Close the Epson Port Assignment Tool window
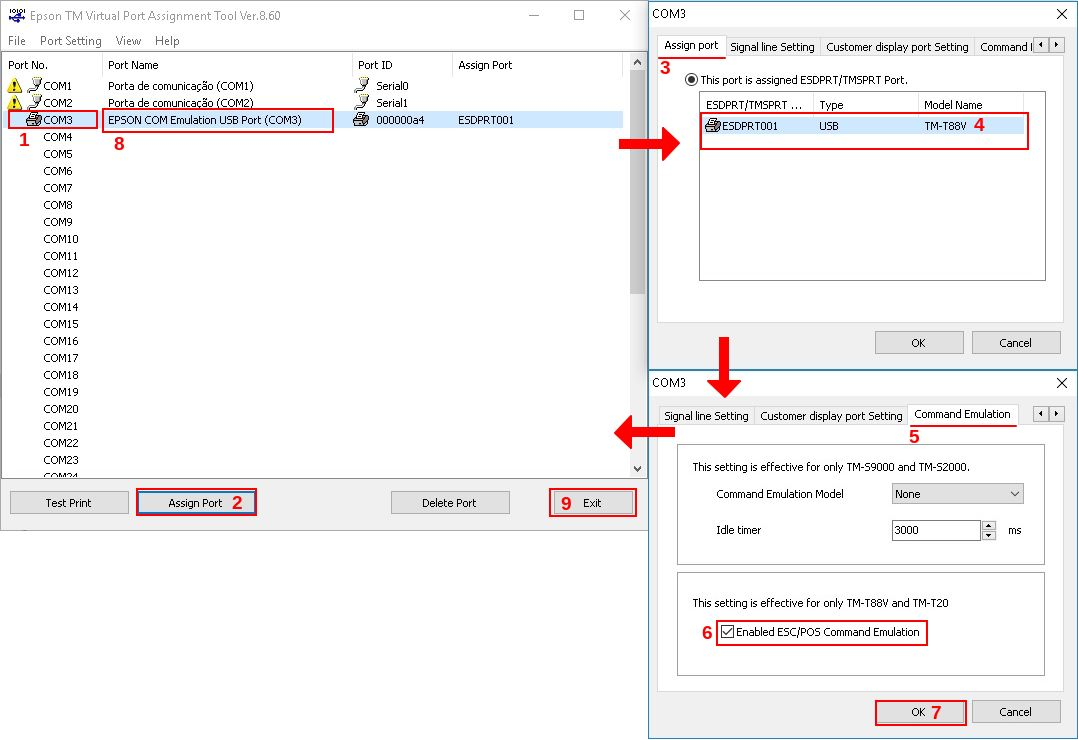This screenshot has height=740, width=1078. 624,15
